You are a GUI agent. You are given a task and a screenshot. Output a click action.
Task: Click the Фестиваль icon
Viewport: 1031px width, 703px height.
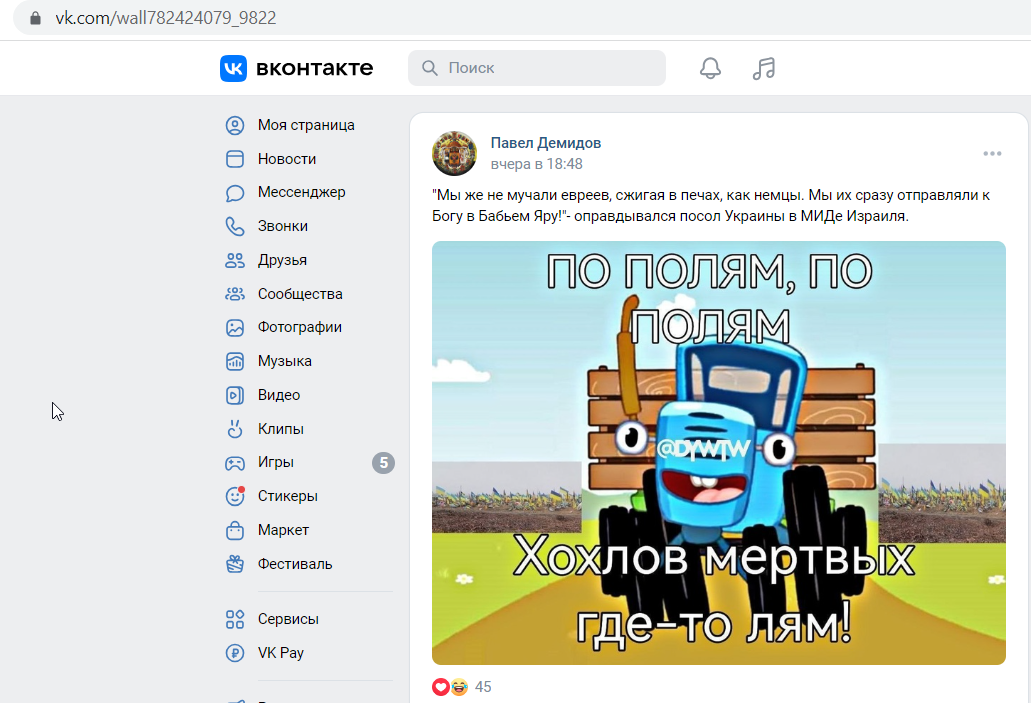pos(235,564)
